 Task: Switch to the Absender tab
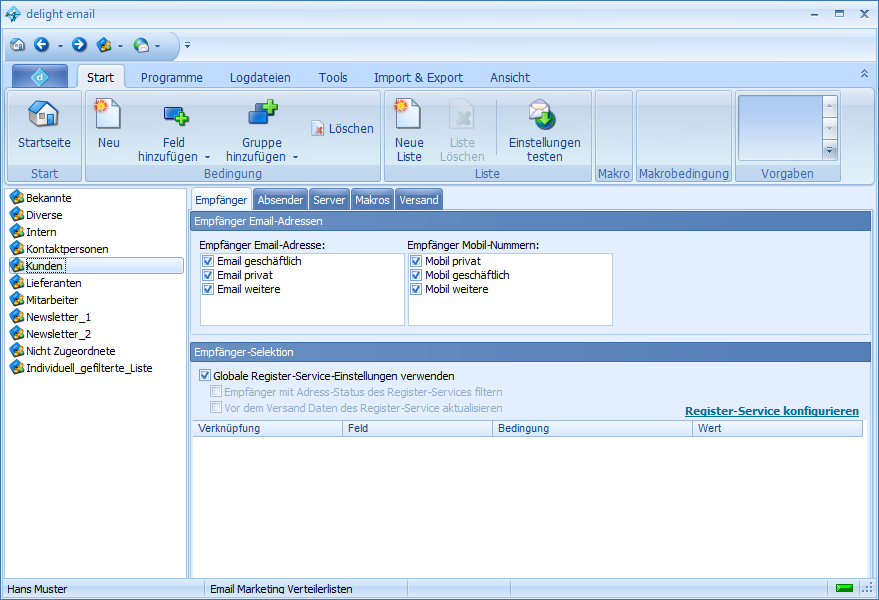click(280, 199)
